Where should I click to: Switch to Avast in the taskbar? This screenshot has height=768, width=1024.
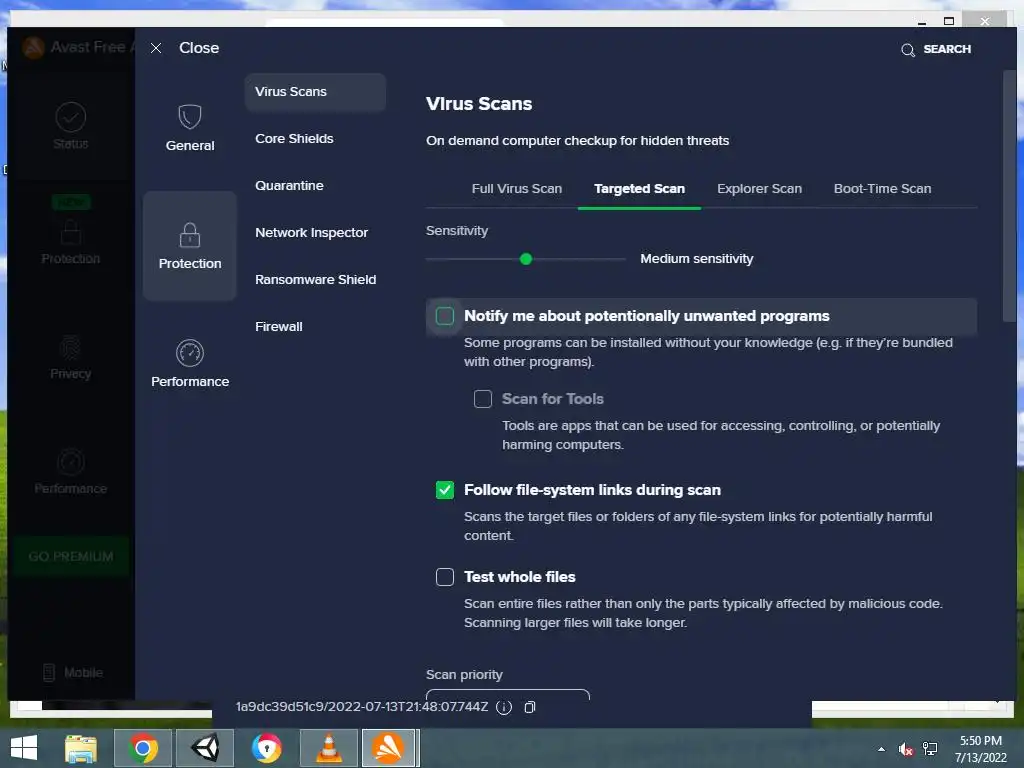pos(389,748)
